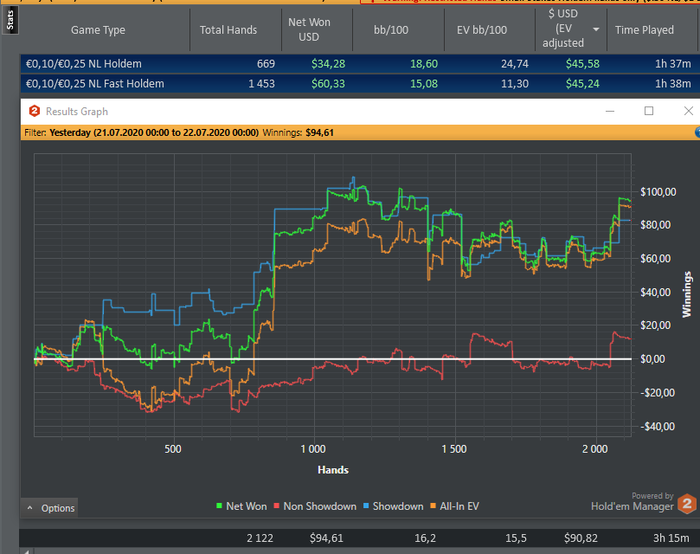Image resolution: width=700 pixels, height=554 pixels.
Task: Select the €0,10/€0,25 NL Fast Holdem row
Action: (360, 83)
